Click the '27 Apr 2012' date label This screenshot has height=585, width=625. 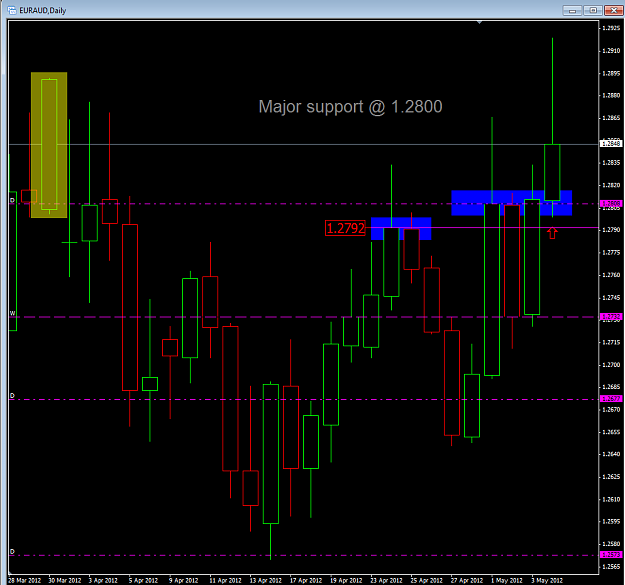coord(467,580)
